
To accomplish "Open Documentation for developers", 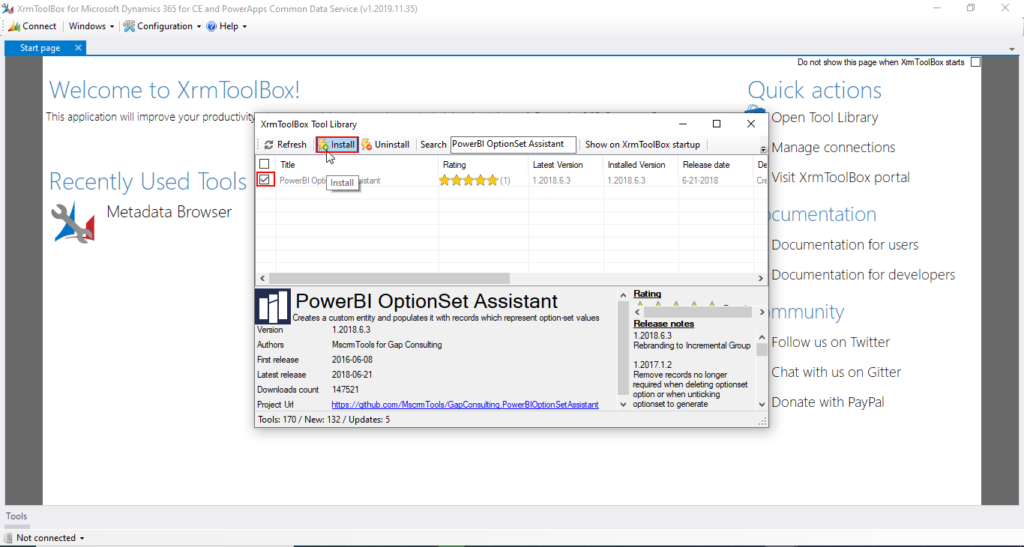I will pos(863,275).
